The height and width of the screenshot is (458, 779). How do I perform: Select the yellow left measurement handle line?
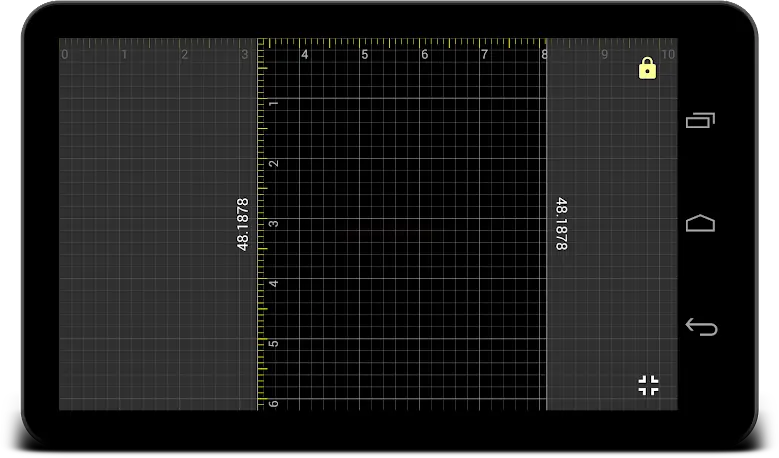click(x=258, y=224)
